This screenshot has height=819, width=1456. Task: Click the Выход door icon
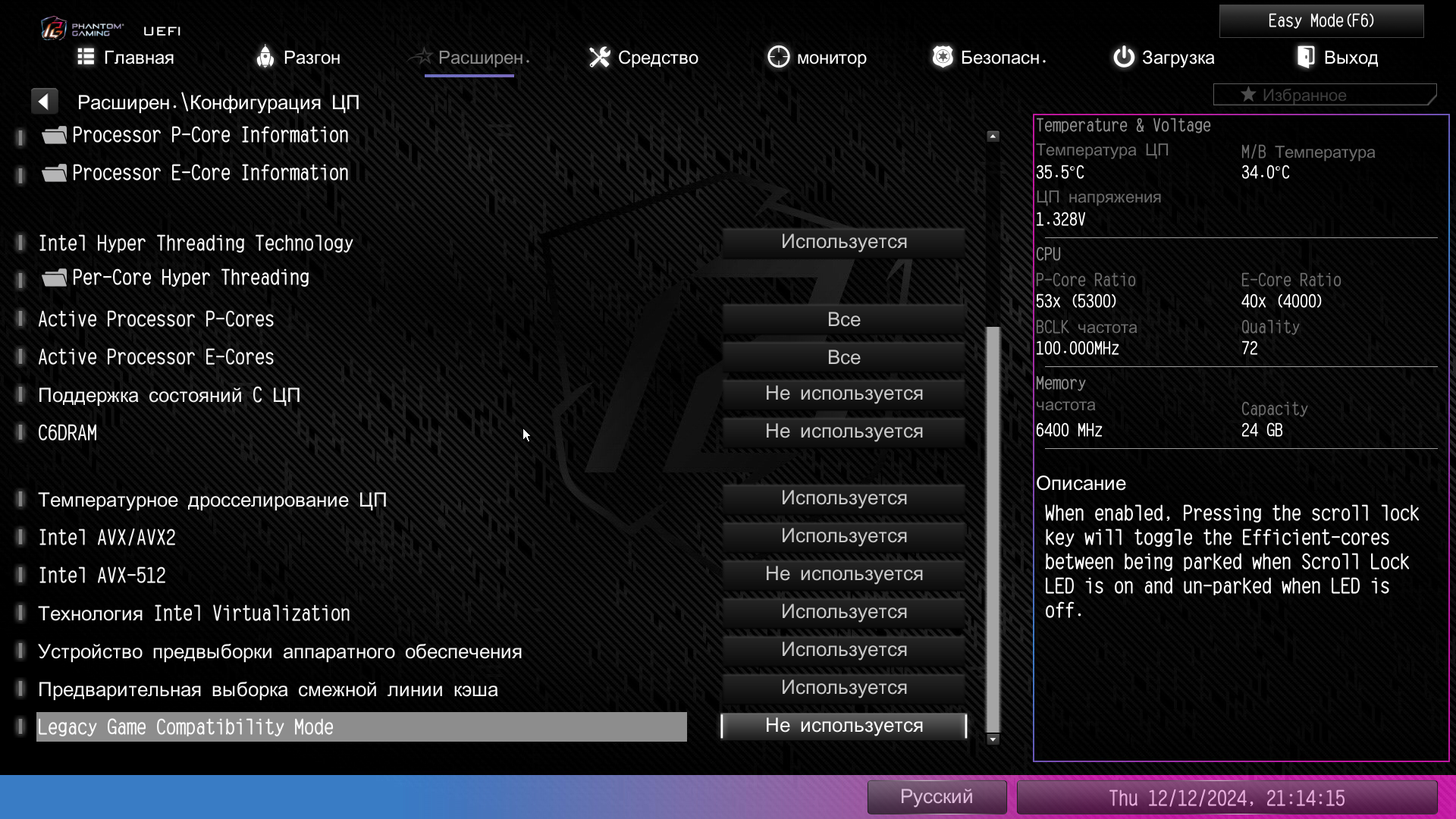click(x=1306, y=57)
